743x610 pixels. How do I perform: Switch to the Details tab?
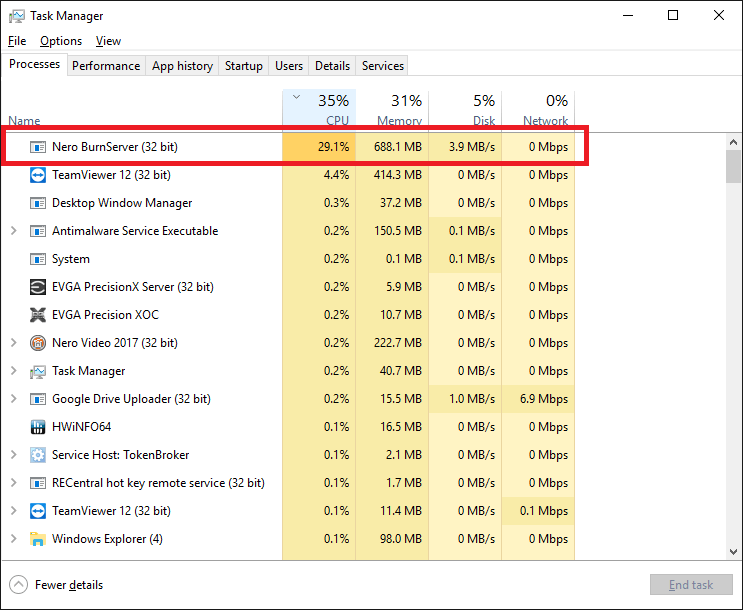(x=332, y=66)
